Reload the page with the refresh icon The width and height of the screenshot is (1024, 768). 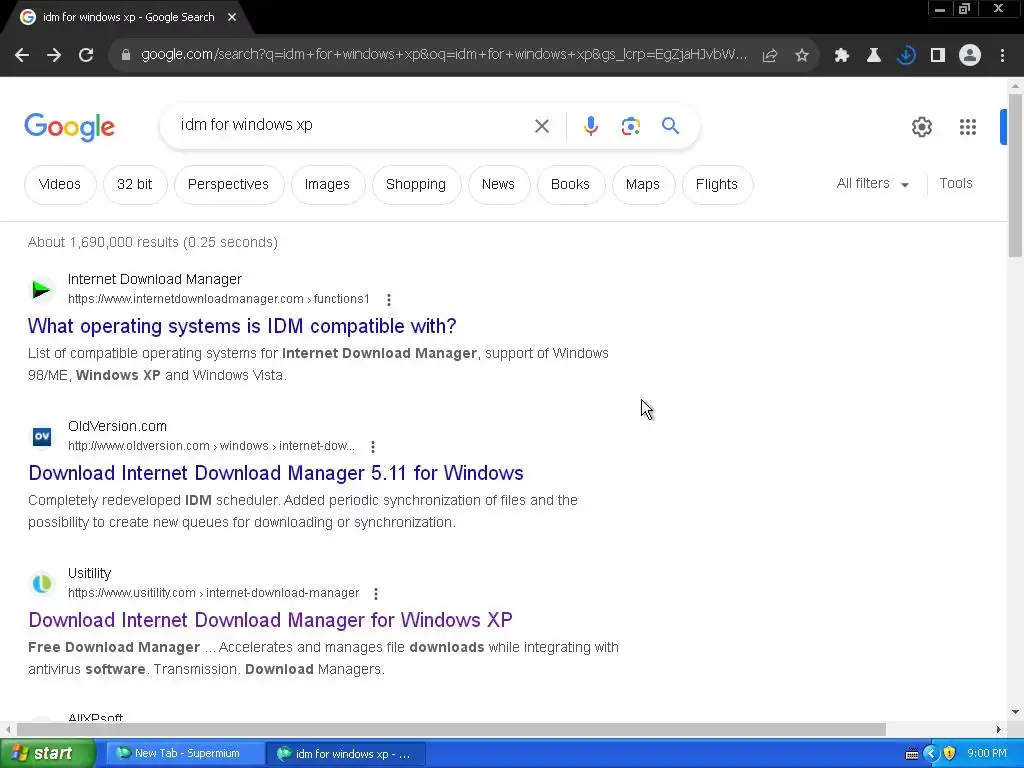point(86,55)
